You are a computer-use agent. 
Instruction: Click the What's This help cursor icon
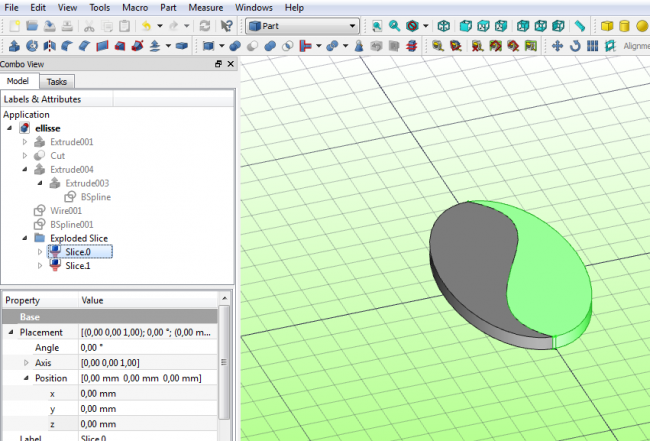click(227, 26)
